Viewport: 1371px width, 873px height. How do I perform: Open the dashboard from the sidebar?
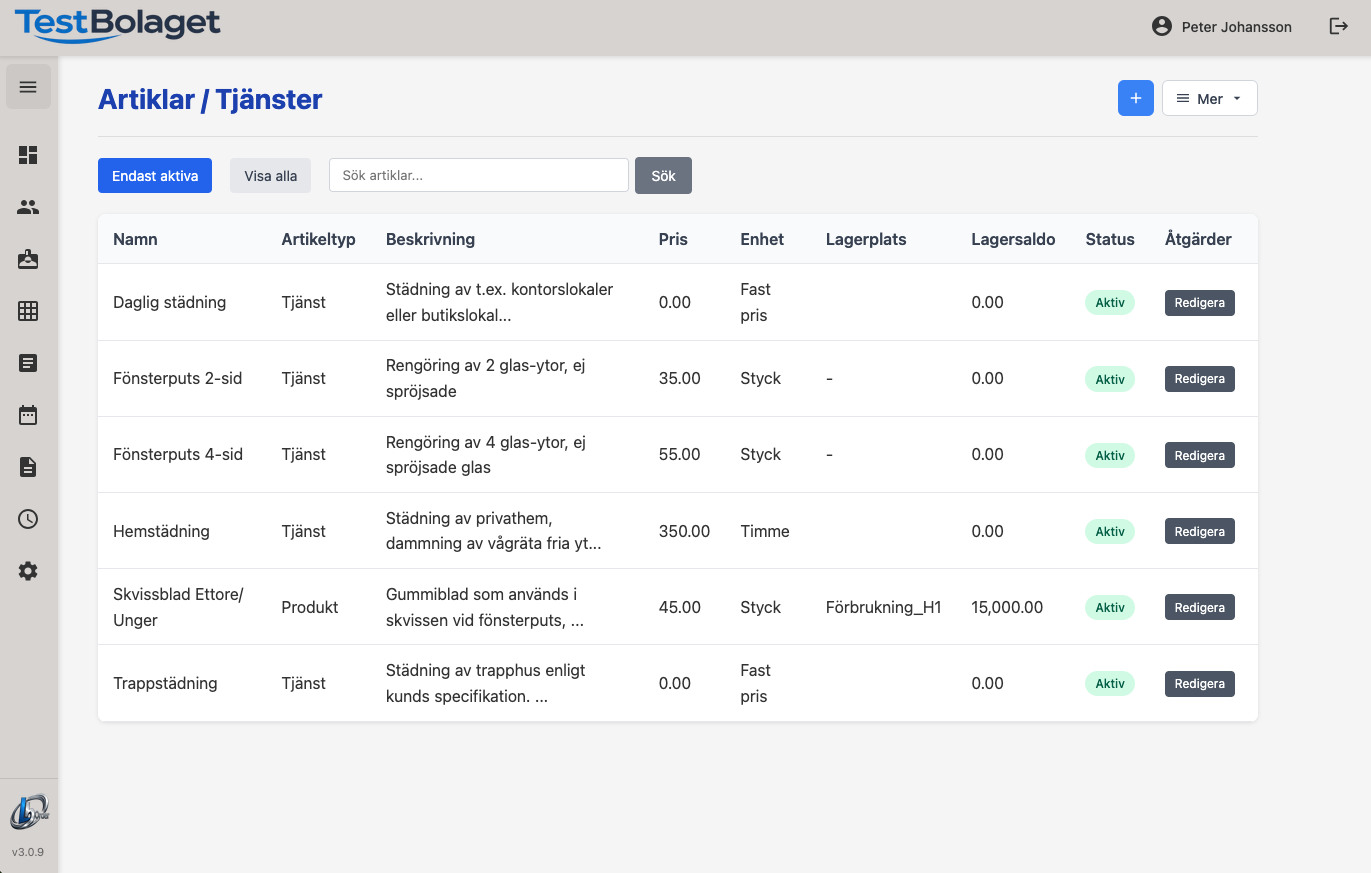28,155
